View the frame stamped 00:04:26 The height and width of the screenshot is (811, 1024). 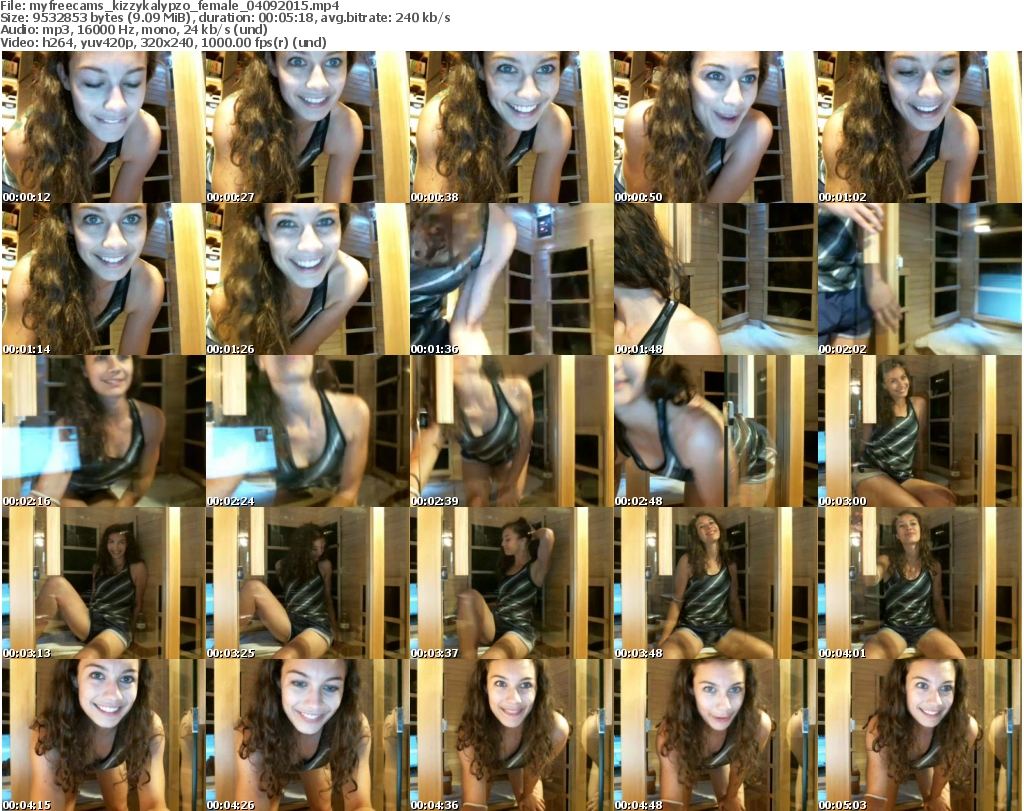[x=308, y=735]
